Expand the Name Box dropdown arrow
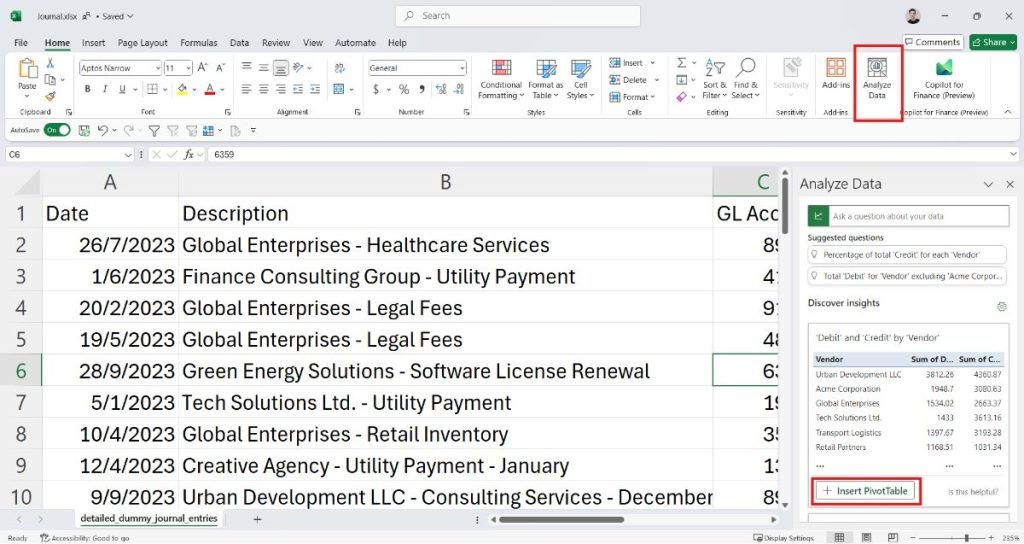The width and height of the screenshot is (1024, 544). tap(128, 155)
